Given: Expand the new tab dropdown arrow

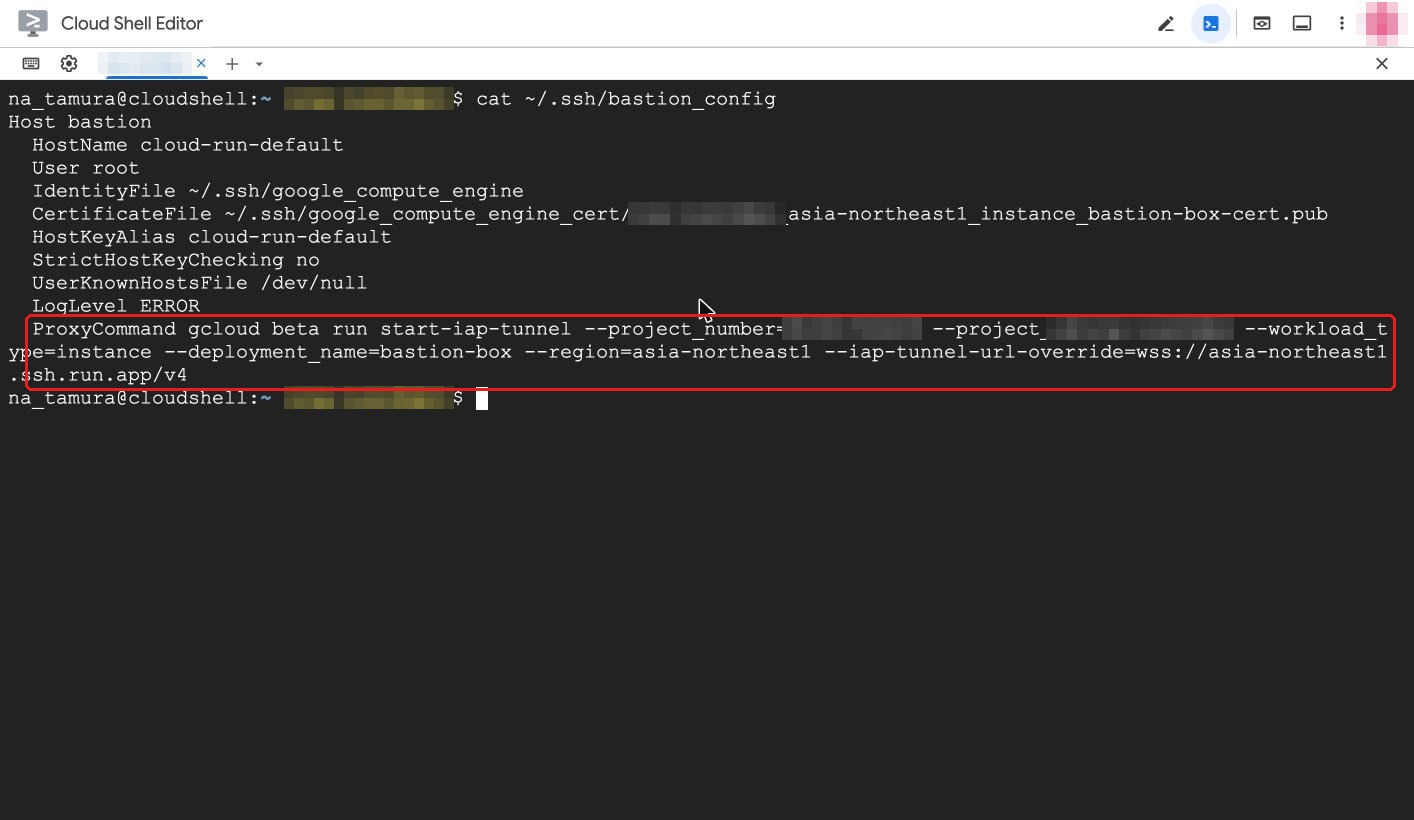Looking at the screenshot, I should pyautogui.click(x=259, y=64).
